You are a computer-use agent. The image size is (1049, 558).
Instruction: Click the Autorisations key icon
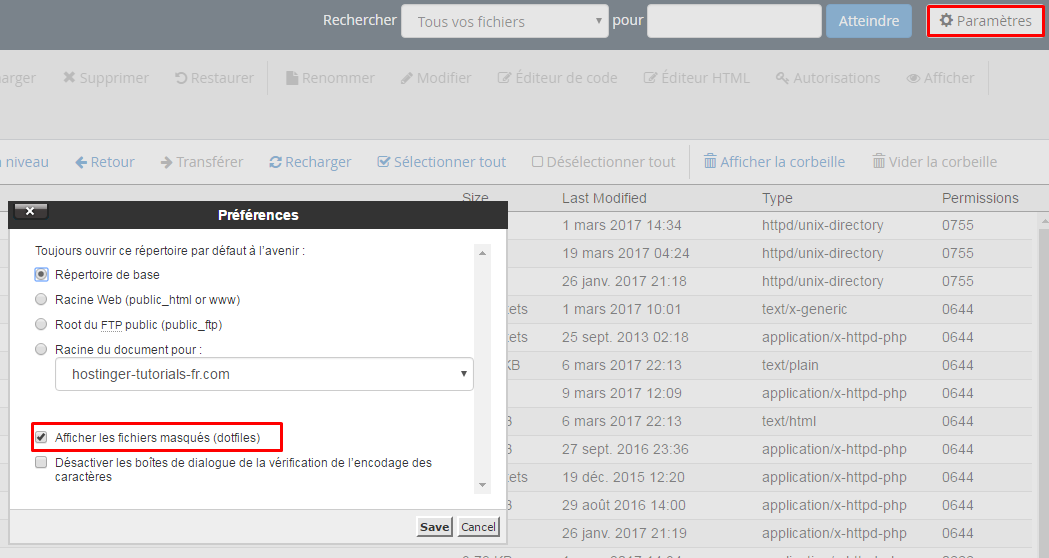tap(782, 78)
